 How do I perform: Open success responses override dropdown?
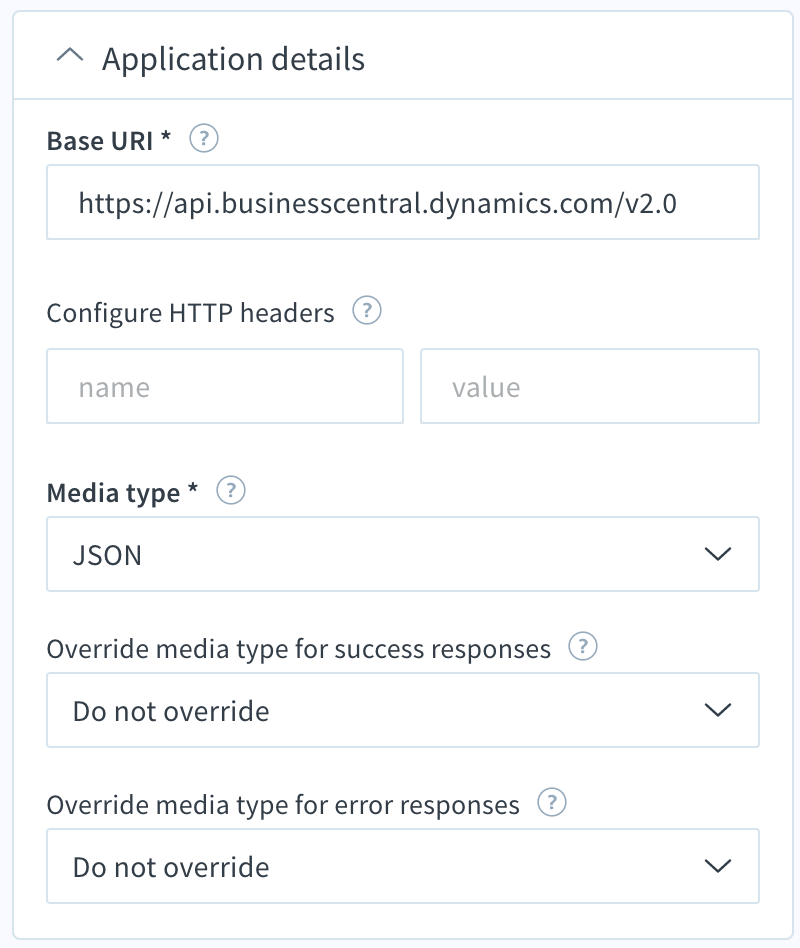coord(403,710)
